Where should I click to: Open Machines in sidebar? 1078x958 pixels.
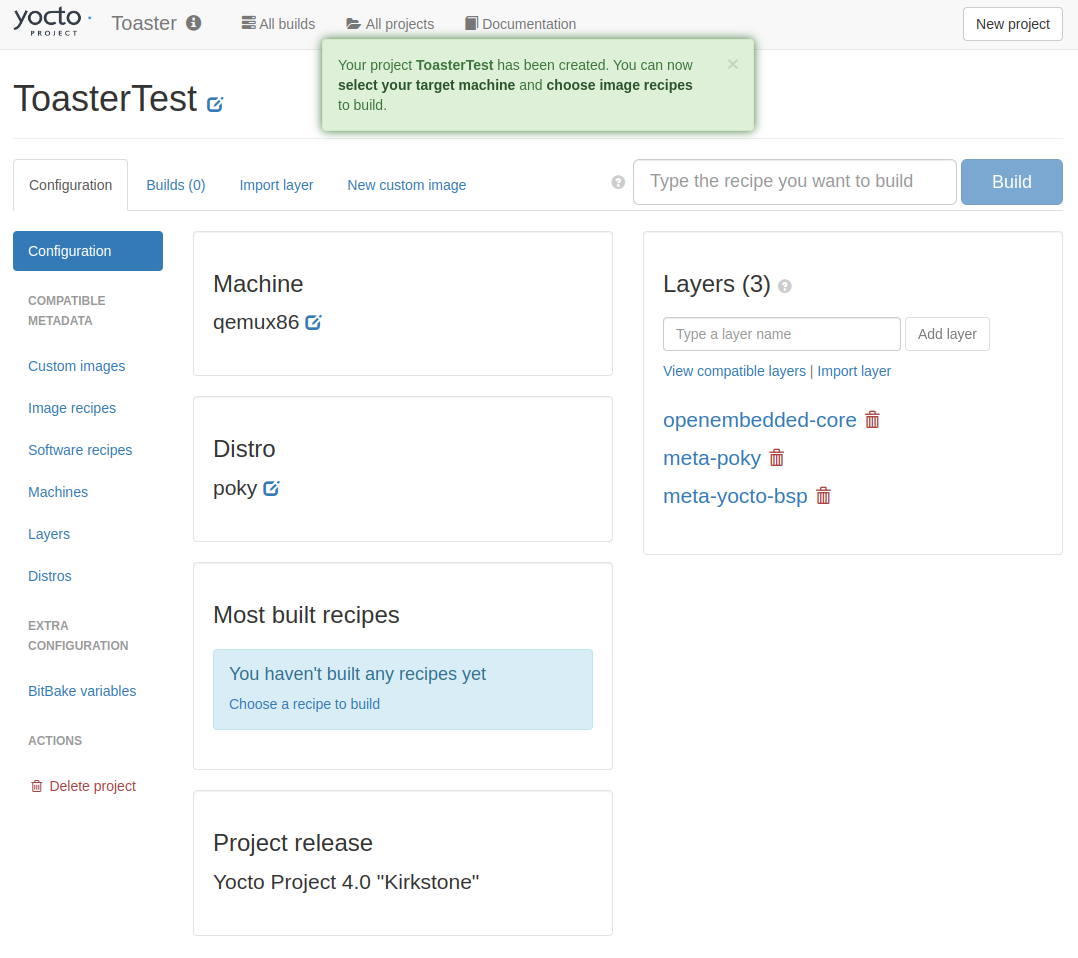point(58,492)
